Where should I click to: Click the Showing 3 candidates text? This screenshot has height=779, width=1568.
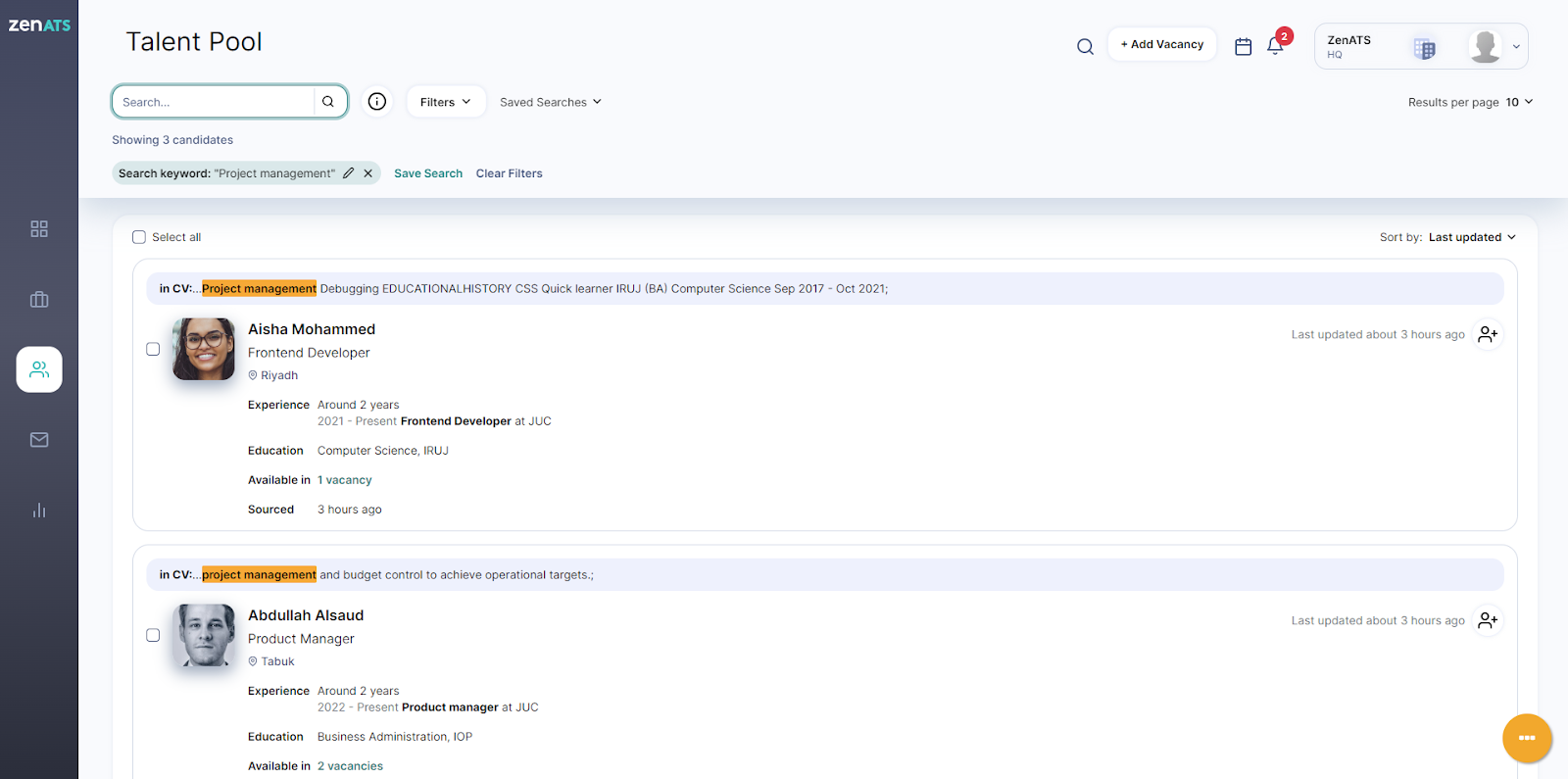pyautogui.click(x=172, y=140)
